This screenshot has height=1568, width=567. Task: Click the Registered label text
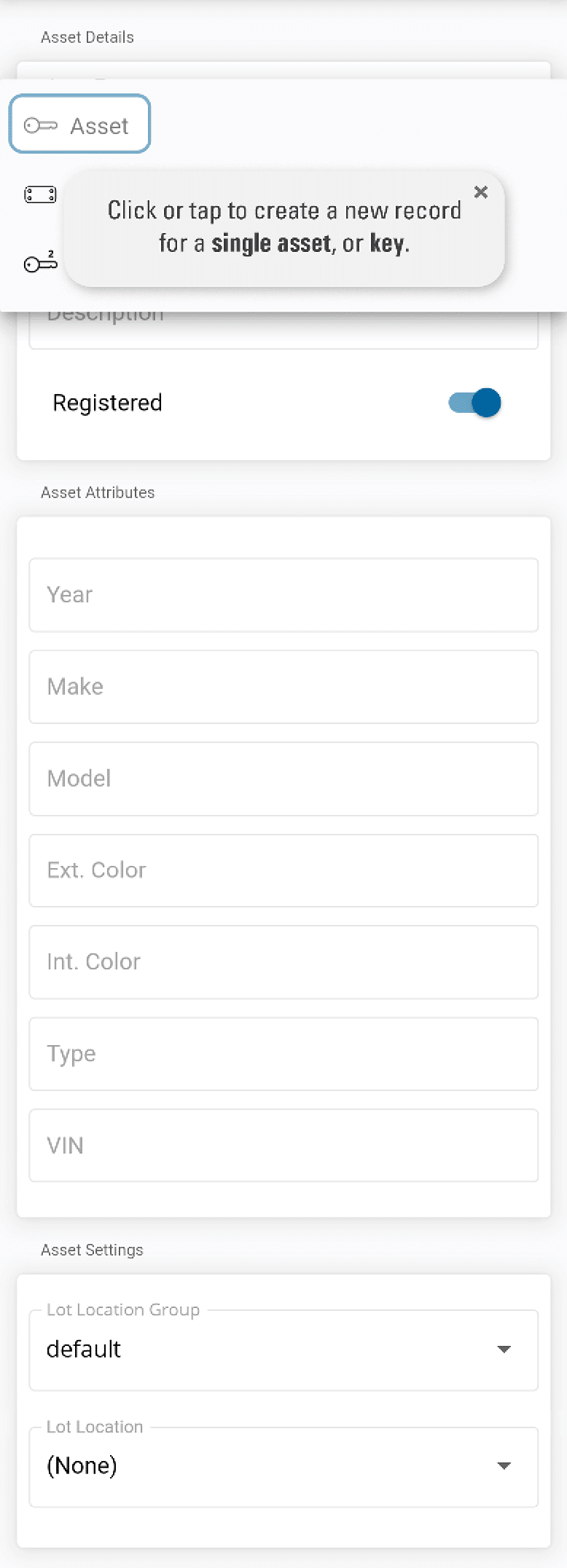(x=107, y=403)
